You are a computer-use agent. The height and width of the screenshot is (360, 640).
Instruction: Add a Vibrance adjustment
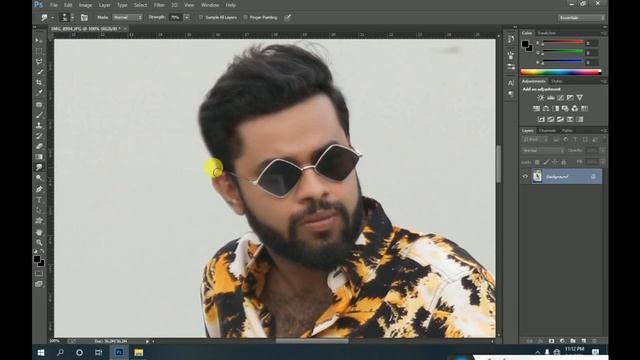(580, 98)
